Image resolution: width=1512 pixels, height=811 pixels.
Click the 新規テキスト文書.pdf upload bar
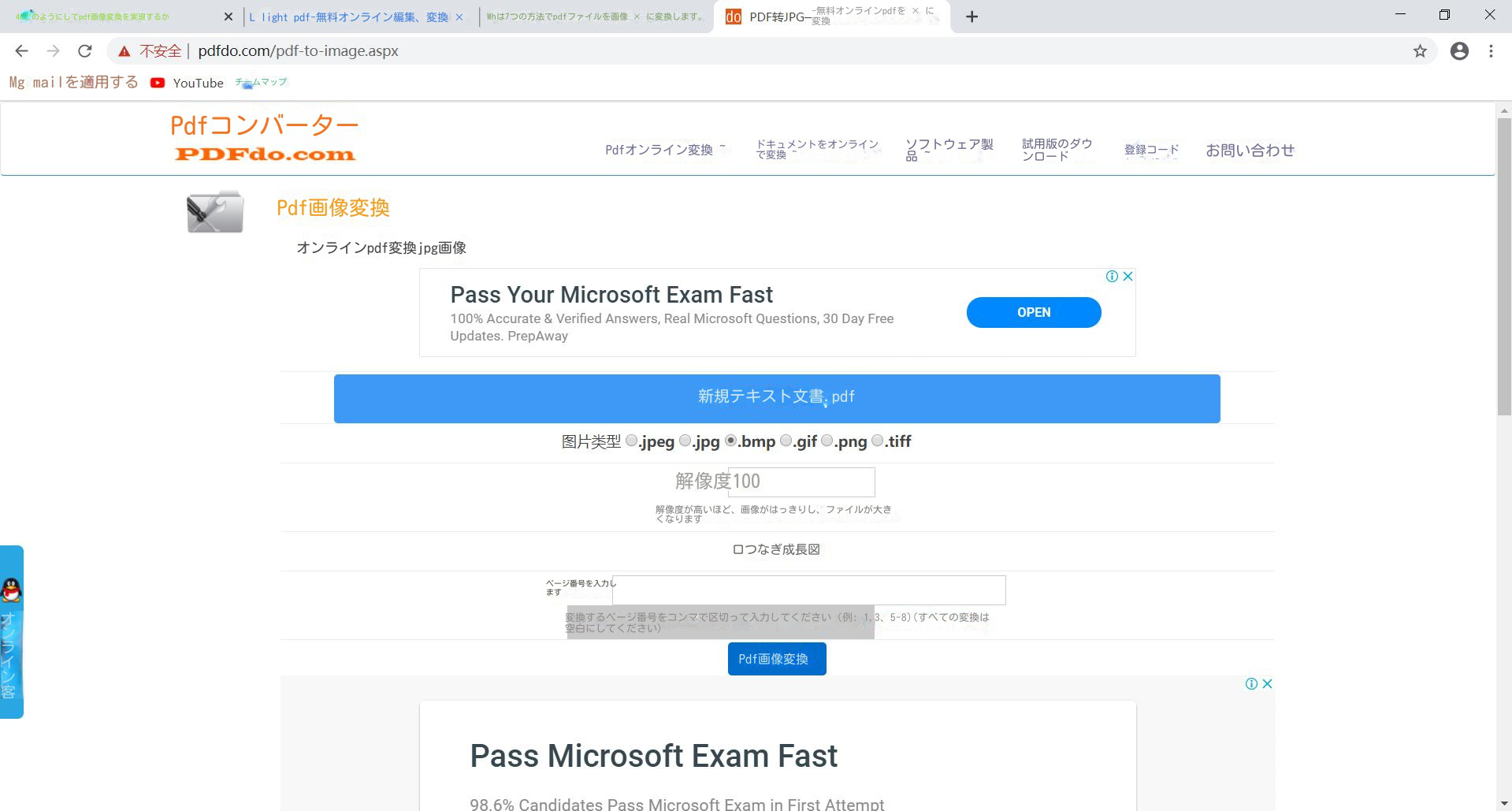(x=777, y=399)
